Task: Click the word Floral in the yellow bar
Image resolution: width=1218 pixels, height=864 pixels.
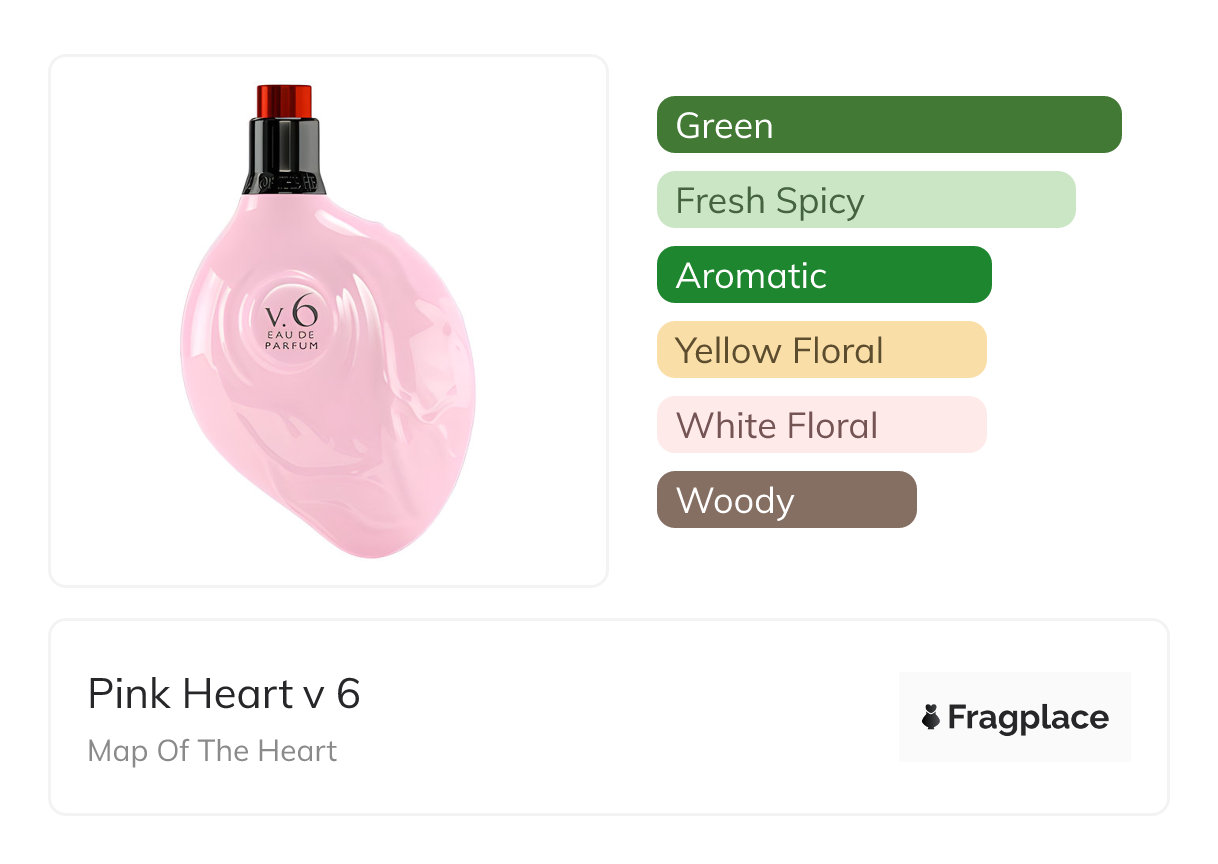Action: pos(838,351)
